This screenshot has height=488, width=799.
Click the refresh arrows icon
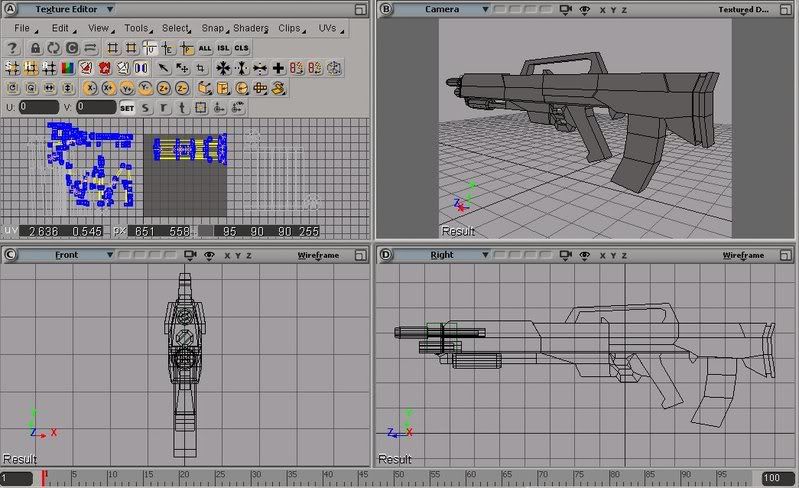point(54,48)
